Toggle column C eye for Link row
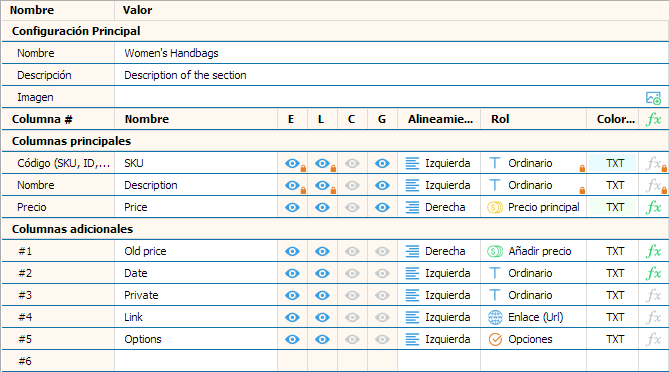The height and width of the screenshot is (372, 669). pos(352,317)
